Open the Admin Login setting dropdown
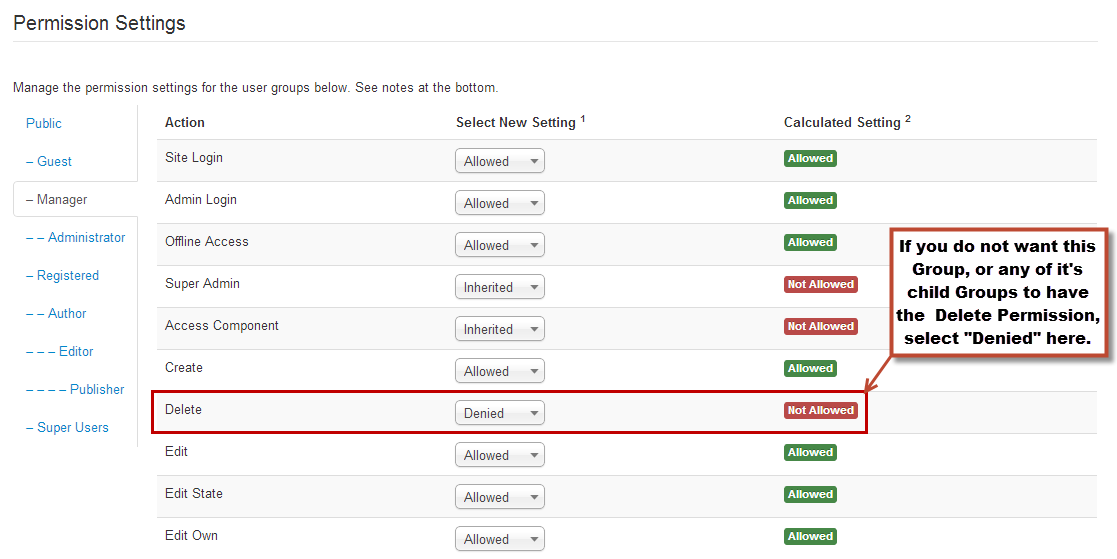1117x559 pixels. (x=499, y=203)
